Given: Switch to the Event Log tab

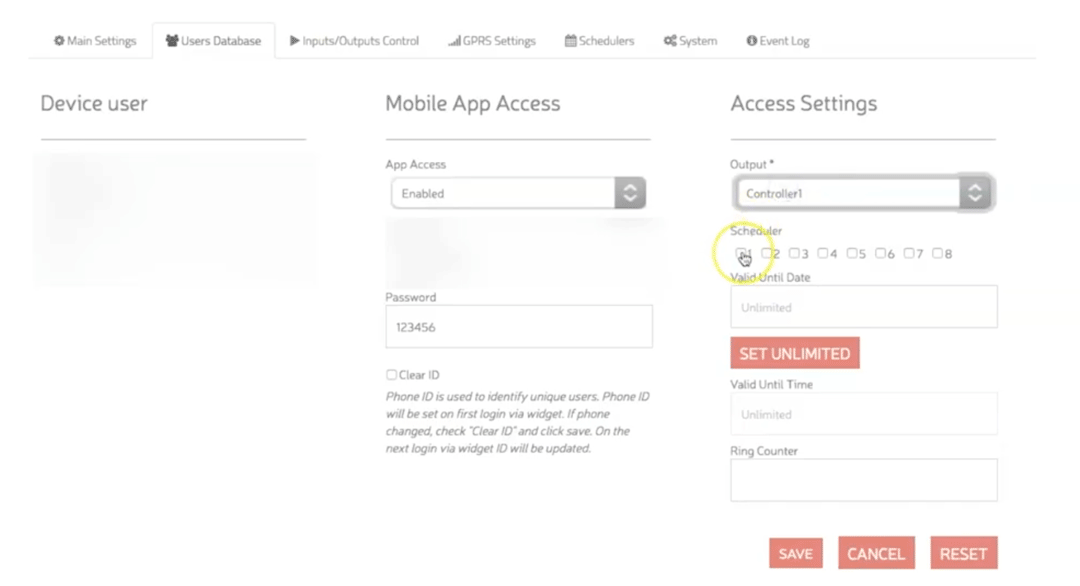Looking at the screenshot, I should 778,41.
